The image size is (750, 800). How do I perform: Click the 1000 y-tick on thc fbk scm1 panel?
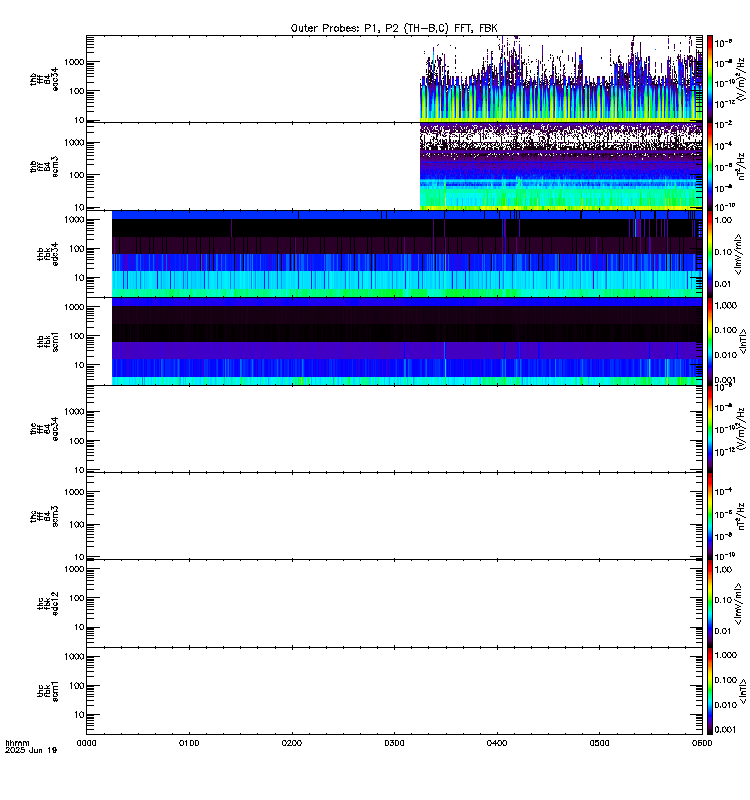pos(74,657)
